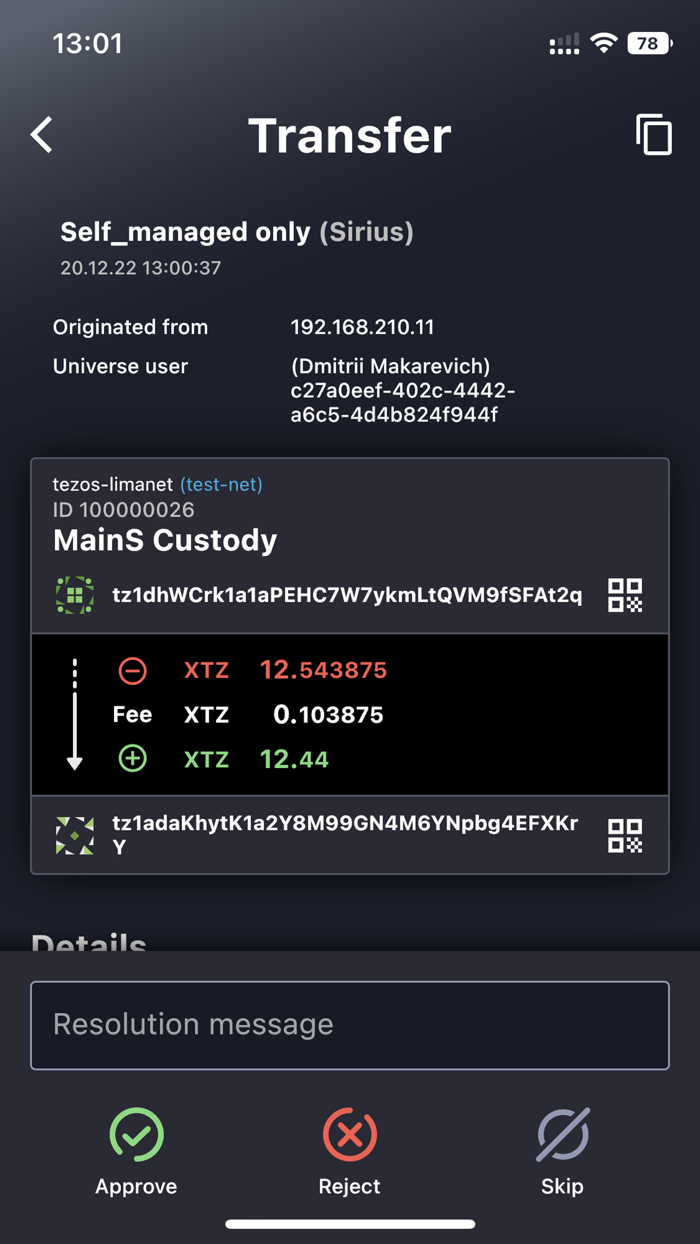Approve the pending transfer
The width and height of the screenshot is (700, 1244).
136,1150
